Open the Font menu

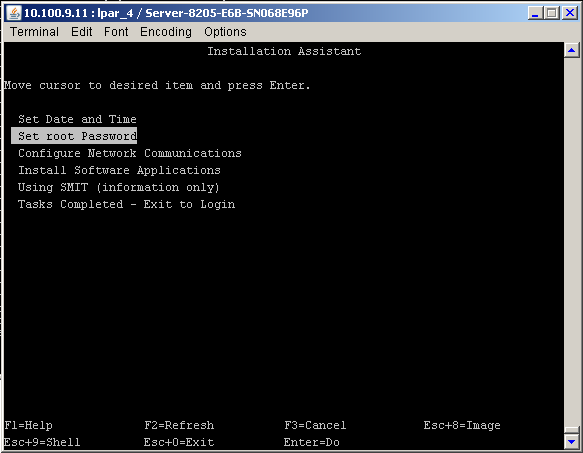coord(116,32)
